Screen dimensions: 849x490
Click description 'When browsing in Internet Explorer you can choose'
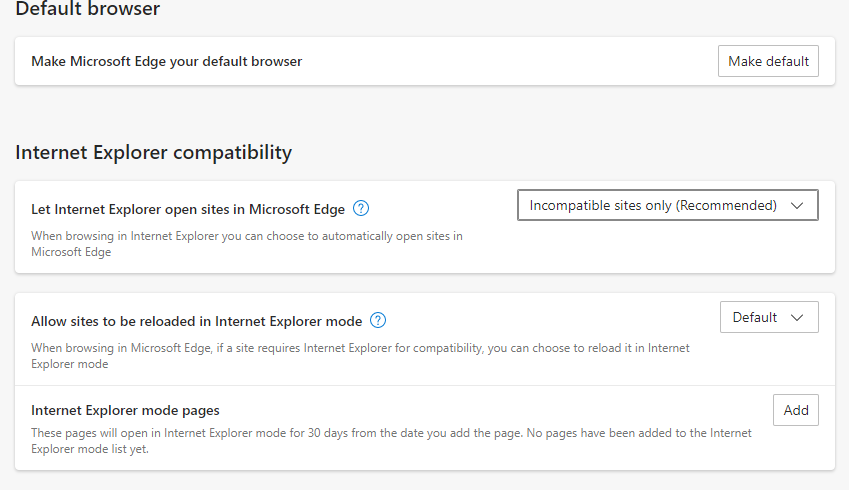coord(247,244)
